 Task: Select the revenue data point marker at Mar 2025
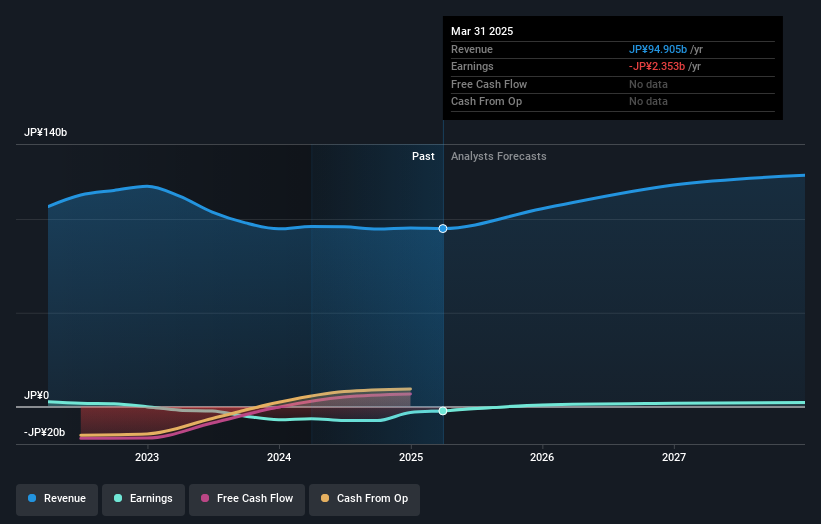click(443, 229)
